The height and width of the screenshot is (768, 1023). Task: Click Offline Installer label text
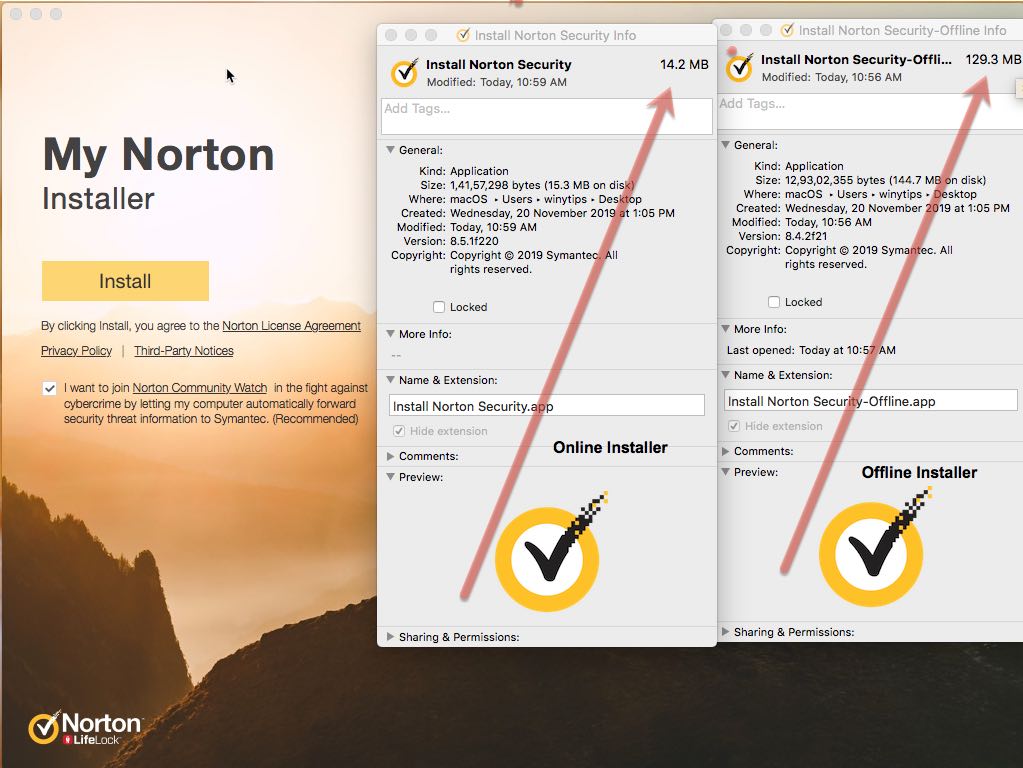[x=919, y=472]
